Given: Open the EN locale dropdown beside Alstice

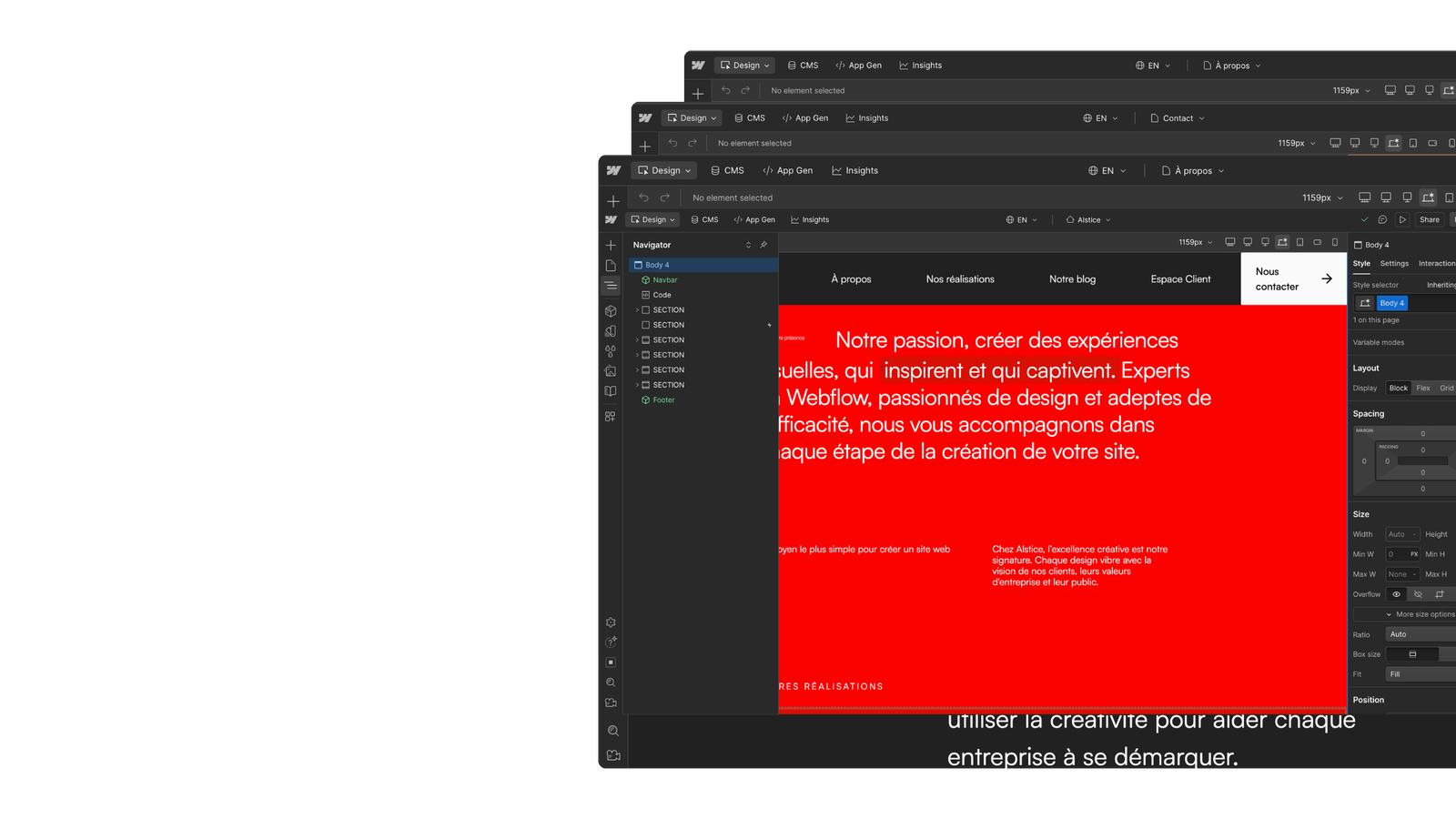Looking at the screenshot, I should click(x=1022, y=219).
